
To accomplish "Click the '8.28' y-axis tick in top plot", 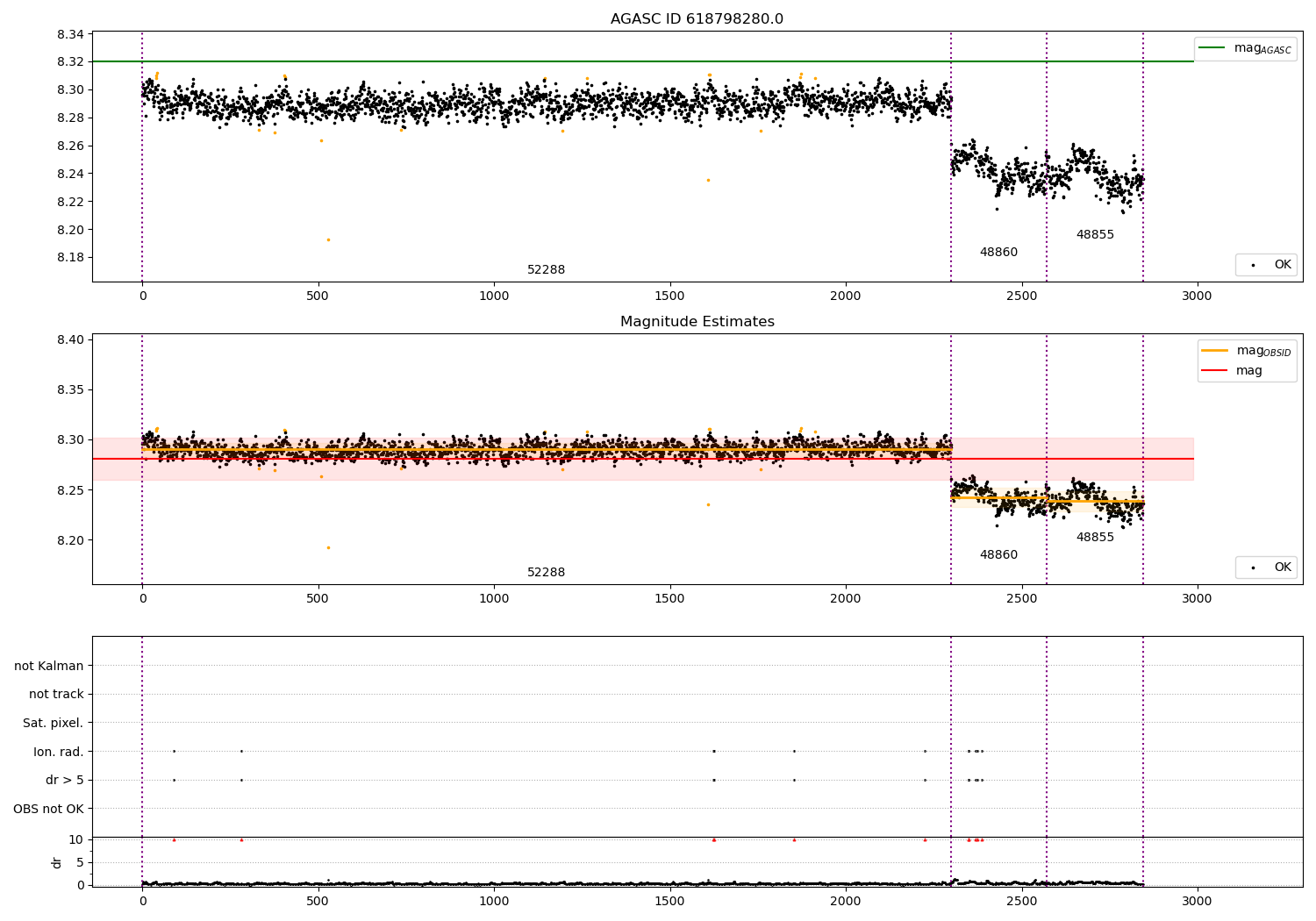I will coord(69,118).
